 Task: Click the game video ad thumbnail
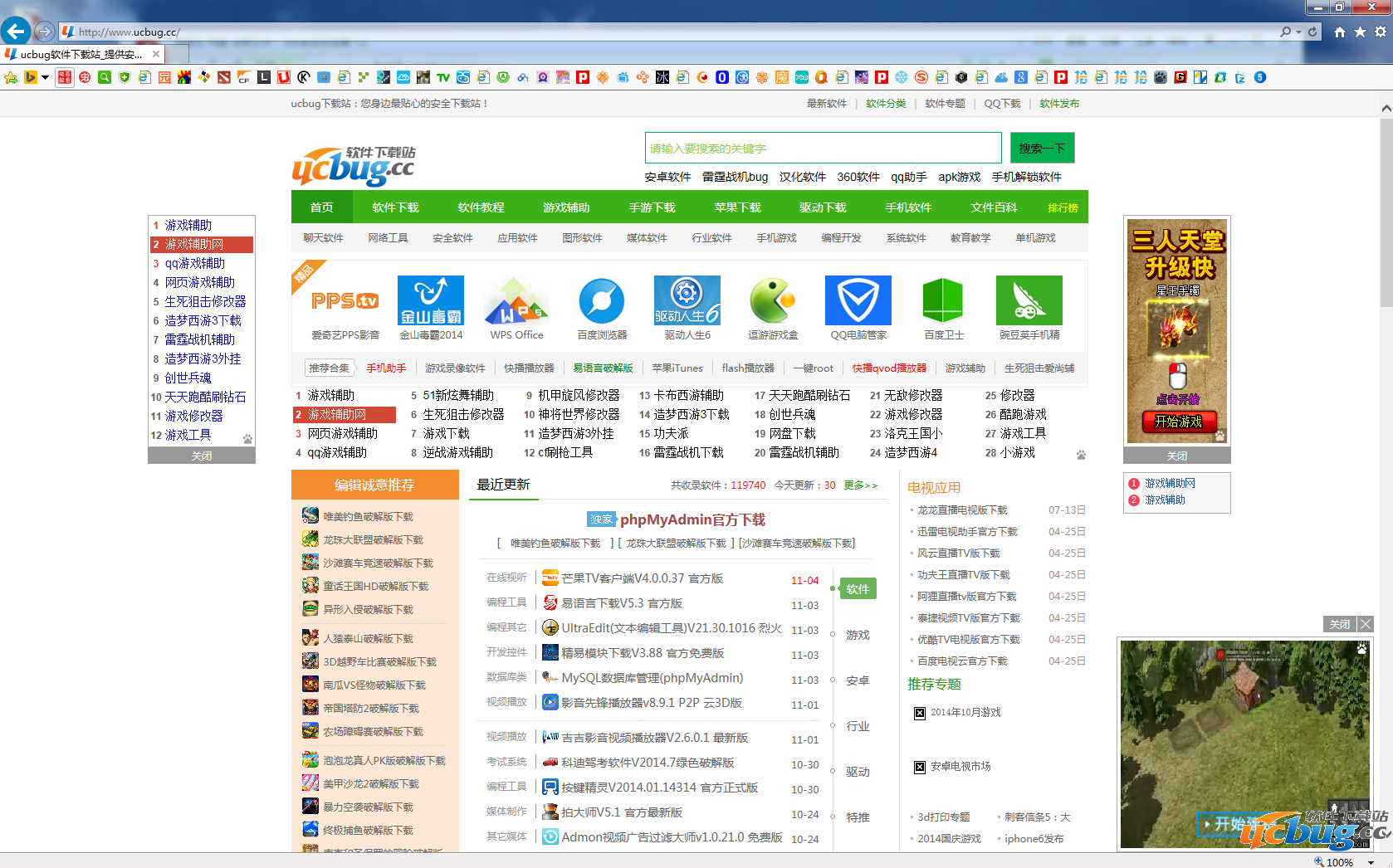1245,744
